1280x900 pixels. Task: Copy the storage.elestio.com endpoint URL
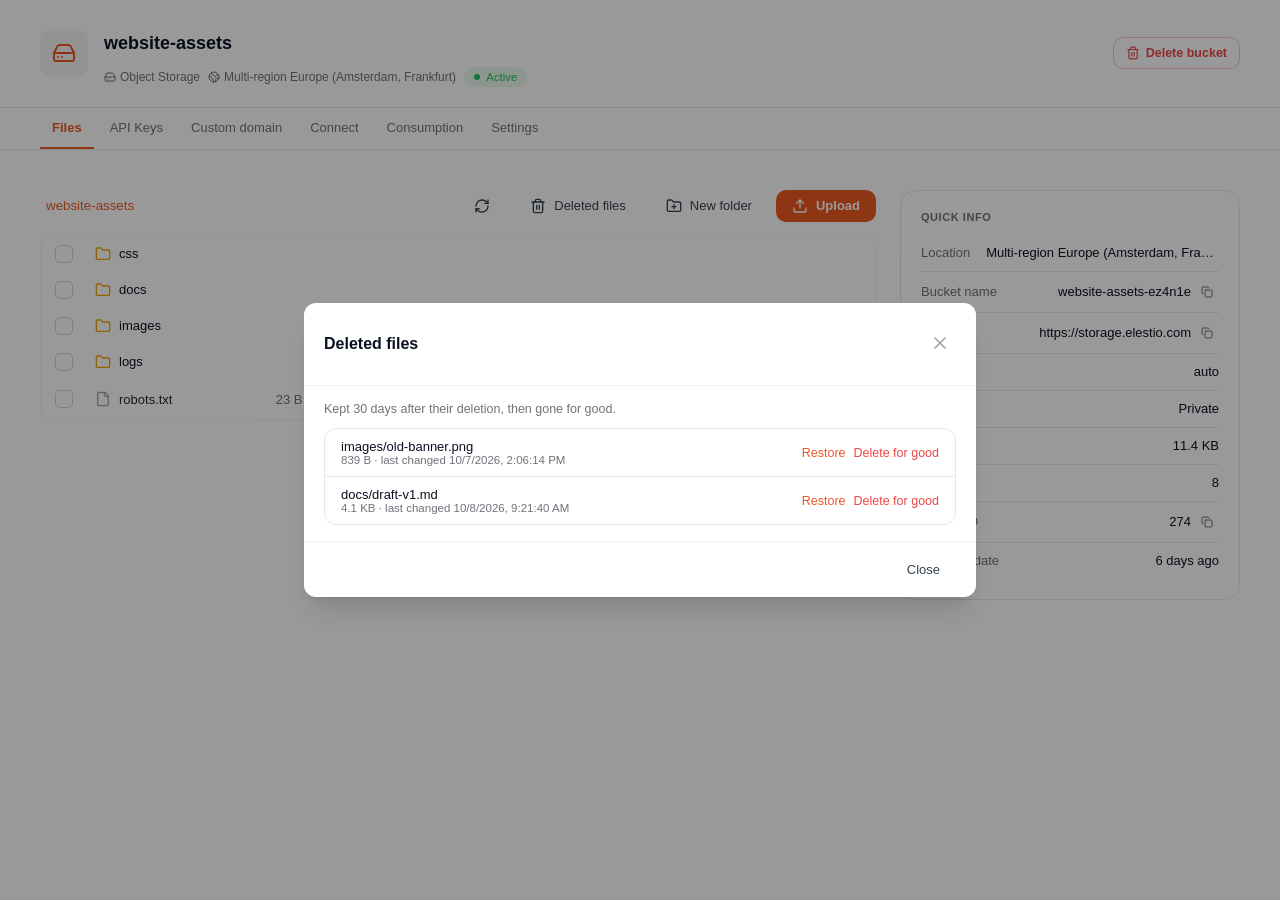[x=1207, y=333]
